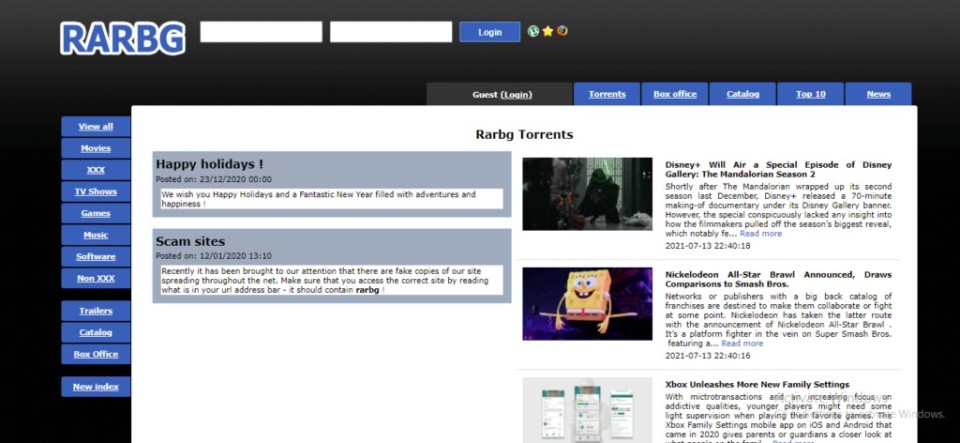Click timestamp 2021-07-13 22:40:18
This screenshot has height=443, width=960.
(x=707, y=246)
